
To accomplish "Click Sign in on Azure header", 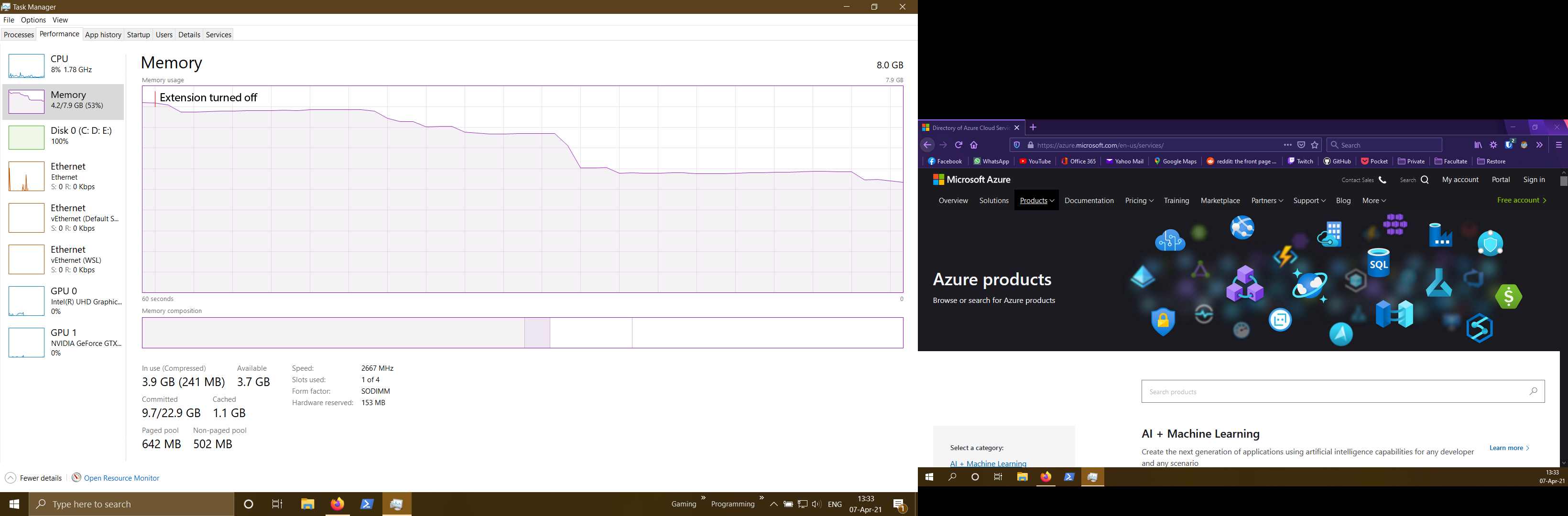I will tap(1534, 180).
